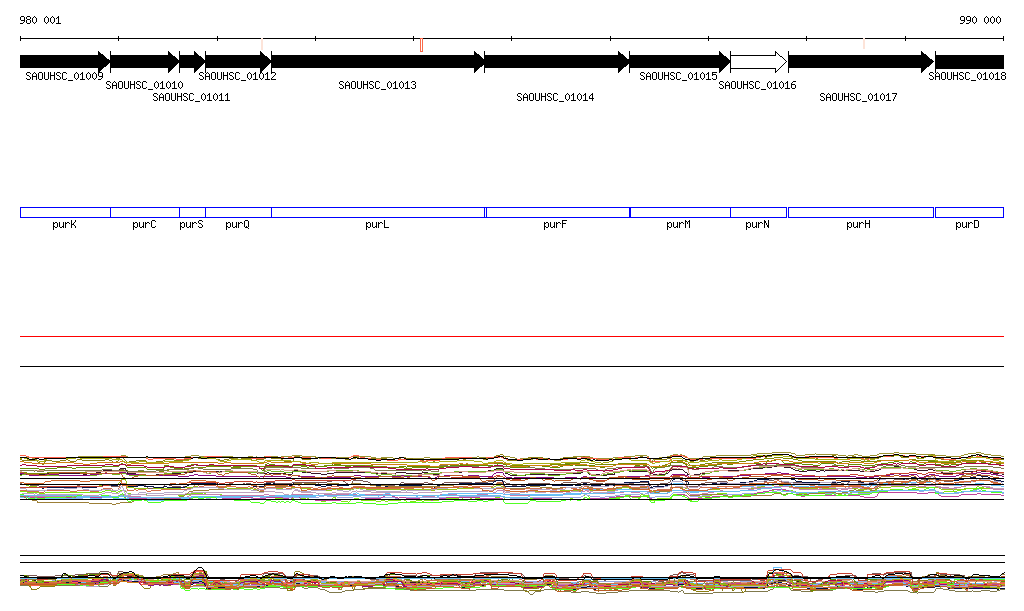Screen dimensions: 1024x611
Task: Select the SAOUHSC_01010 gene arrow
Action: click(144, 61)
